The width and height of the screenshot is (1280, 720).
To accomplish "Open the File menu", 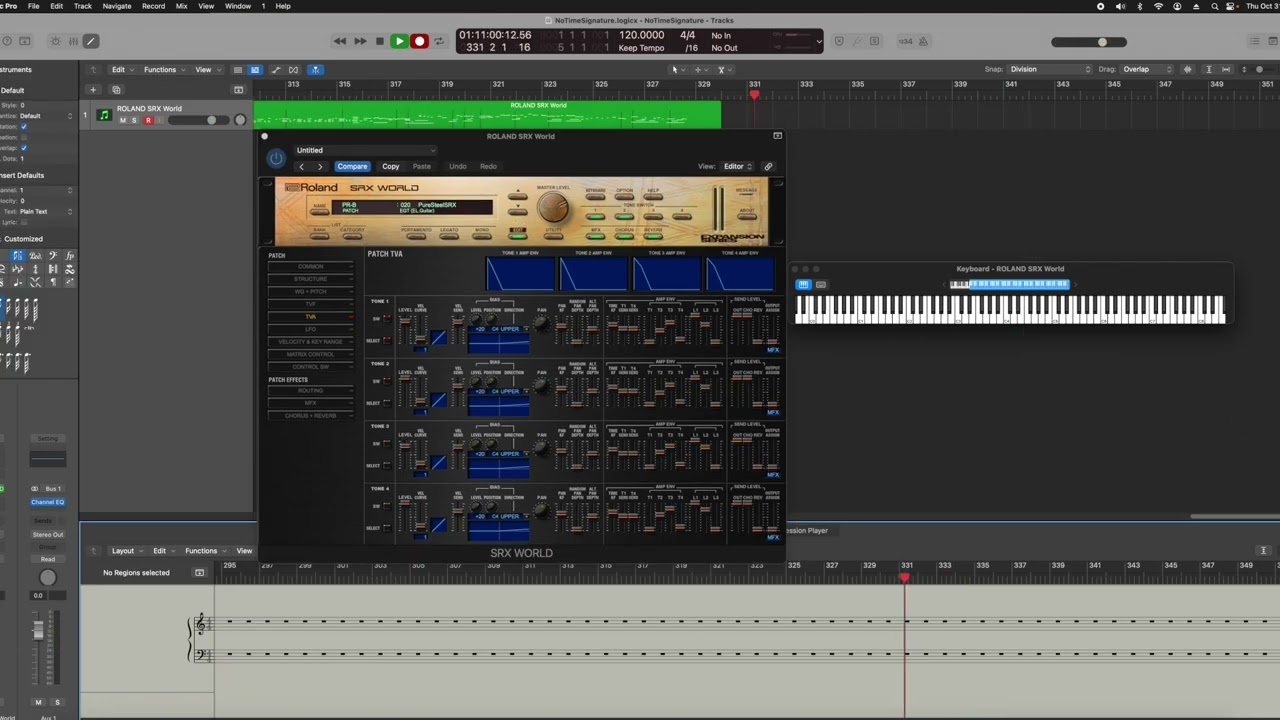I will tap(33, 6).
